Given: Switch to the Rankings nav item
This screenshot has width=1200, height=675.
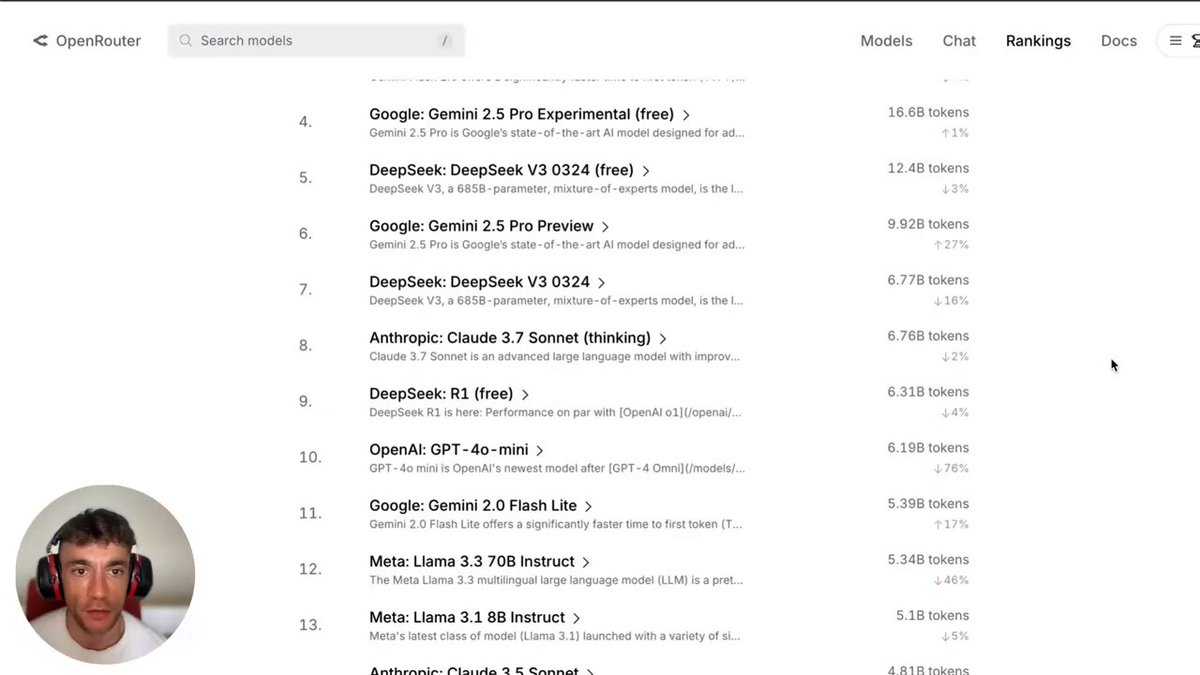Looking at the screenshot, I should coord(1038,41).
